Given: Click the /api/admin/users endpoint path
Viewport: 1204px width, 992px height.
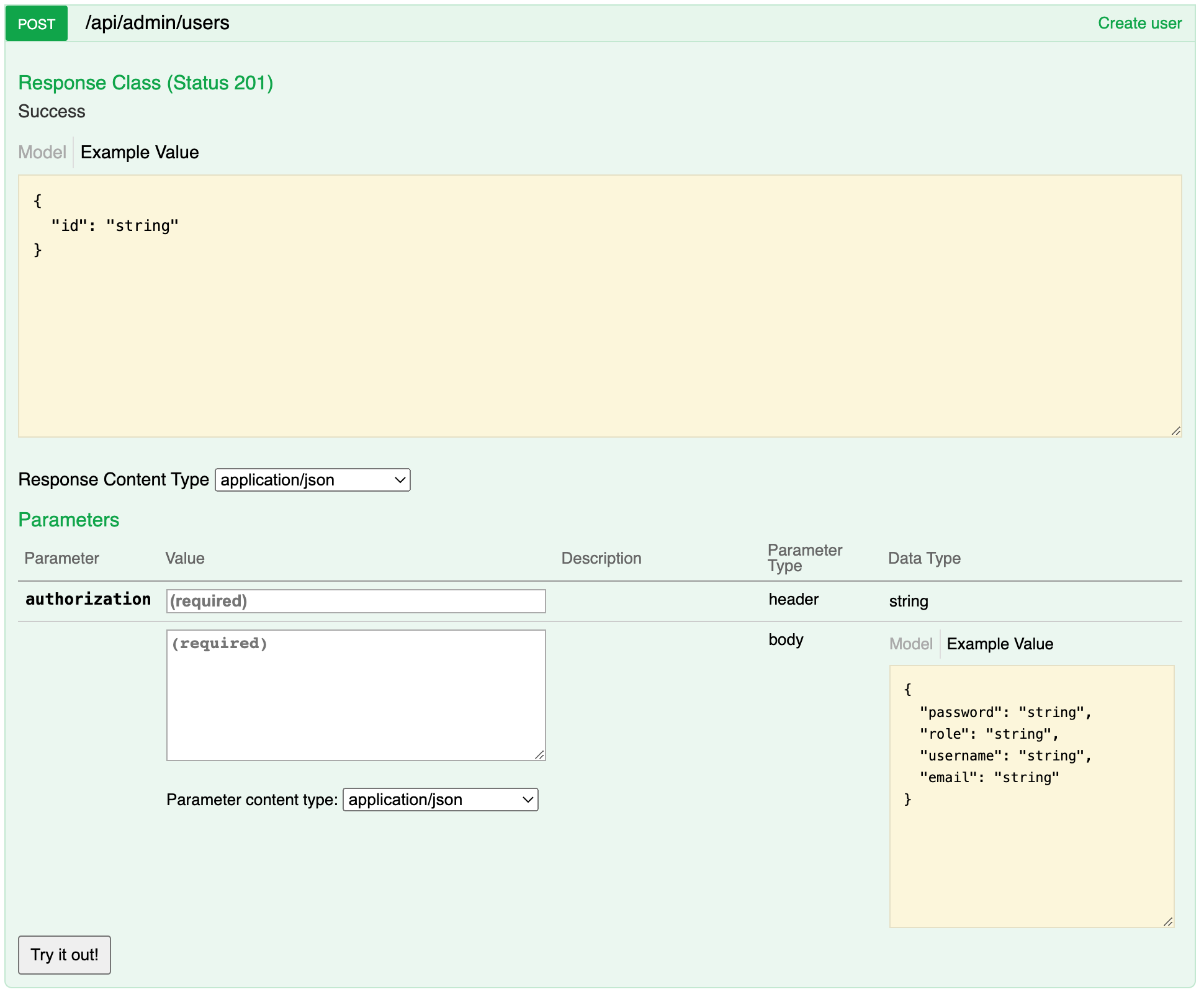Looking at the screenshot, I should pyautogui.click(x=157, y=23).
